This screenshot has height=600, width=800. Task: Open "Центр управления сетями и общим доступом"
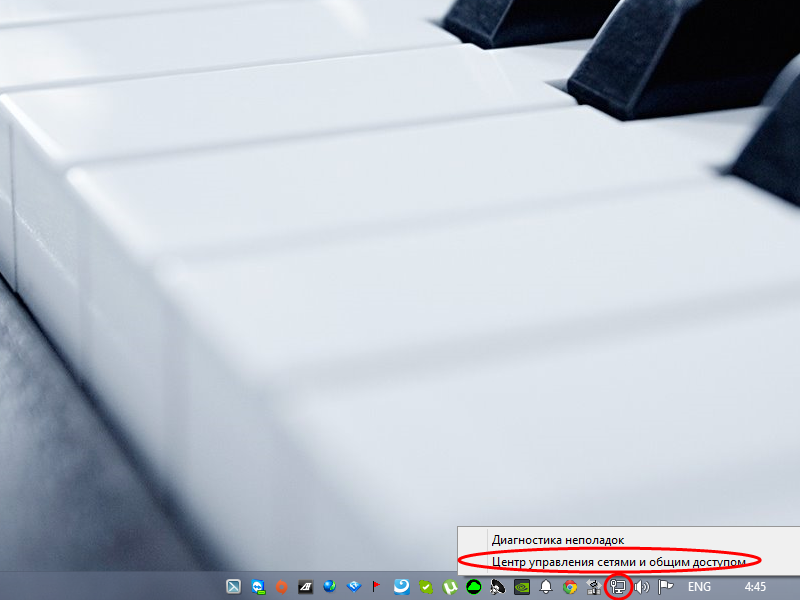(619, 562)
